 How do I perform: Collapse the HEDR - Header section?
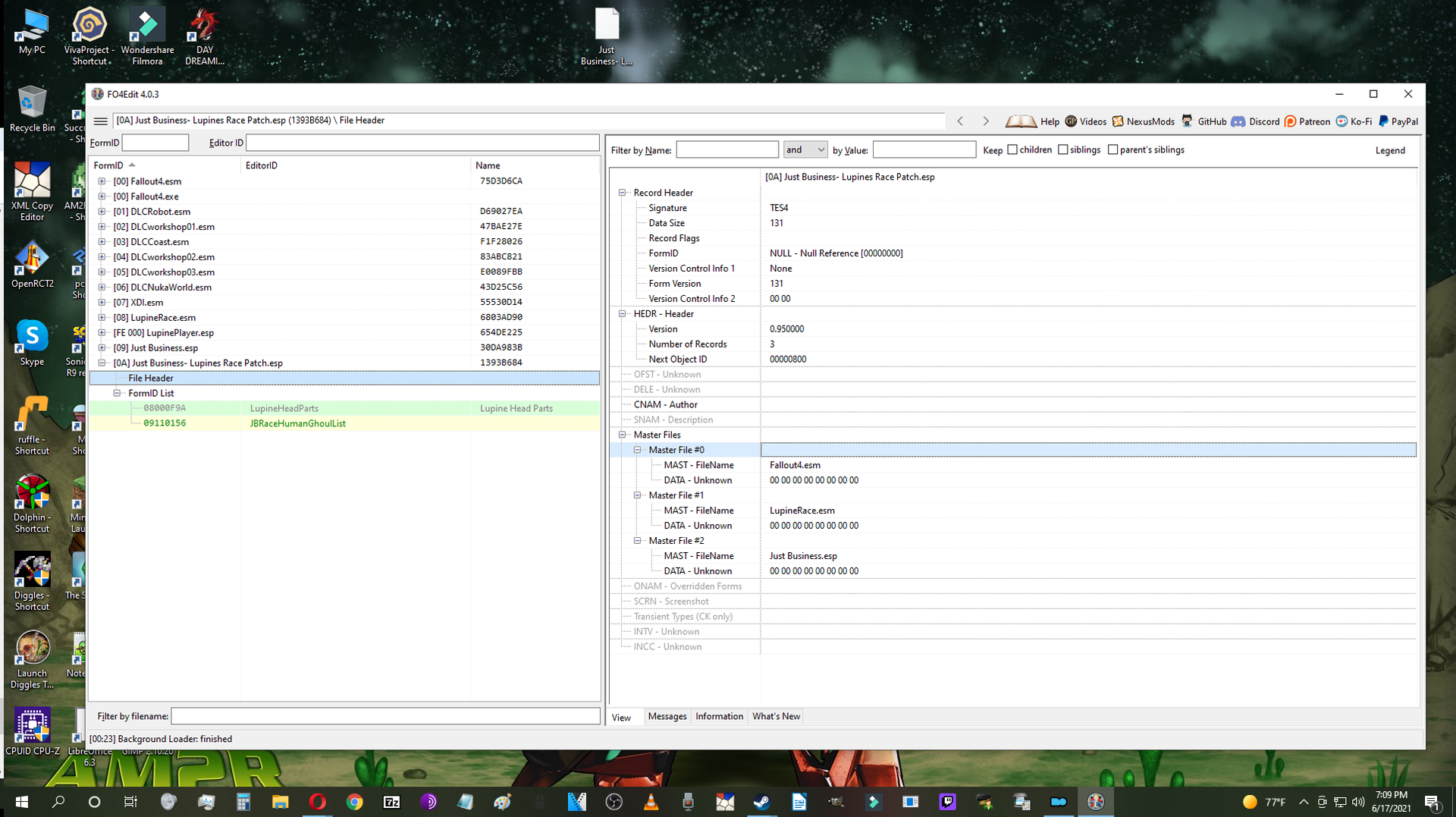tap(623, 314)
